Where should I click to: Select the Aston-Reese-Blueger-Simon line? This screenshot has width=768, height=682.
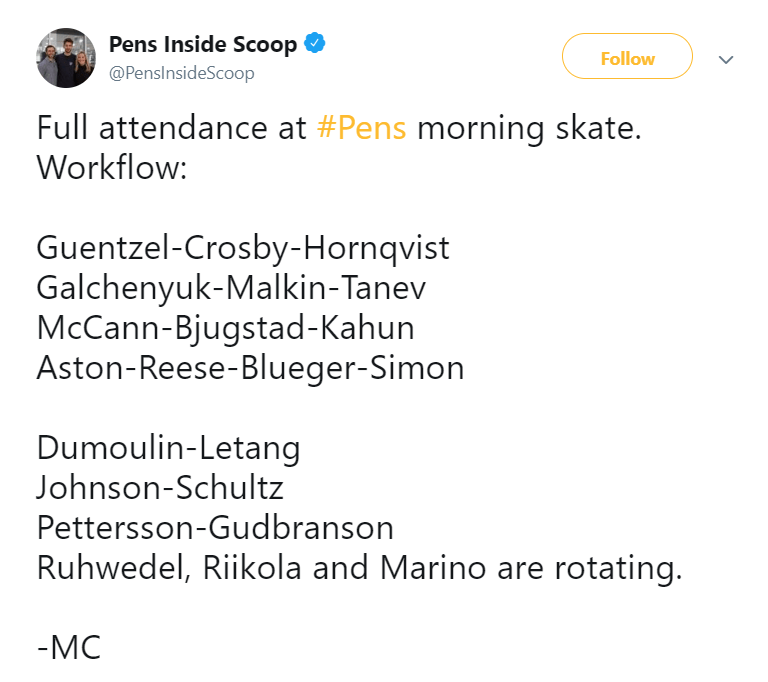pyautogui.click(x=250, y=368)
